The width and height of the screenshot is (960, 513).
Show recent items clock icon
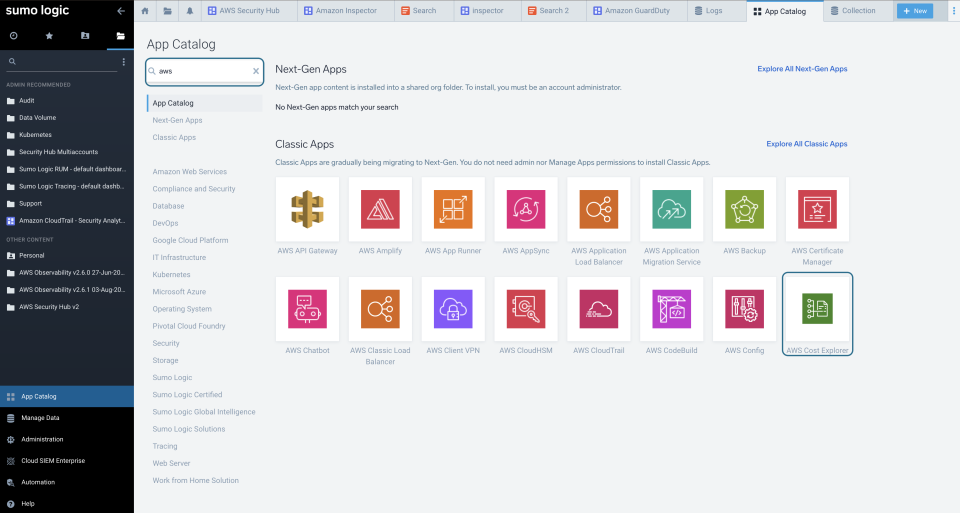(x=13, y=36)
